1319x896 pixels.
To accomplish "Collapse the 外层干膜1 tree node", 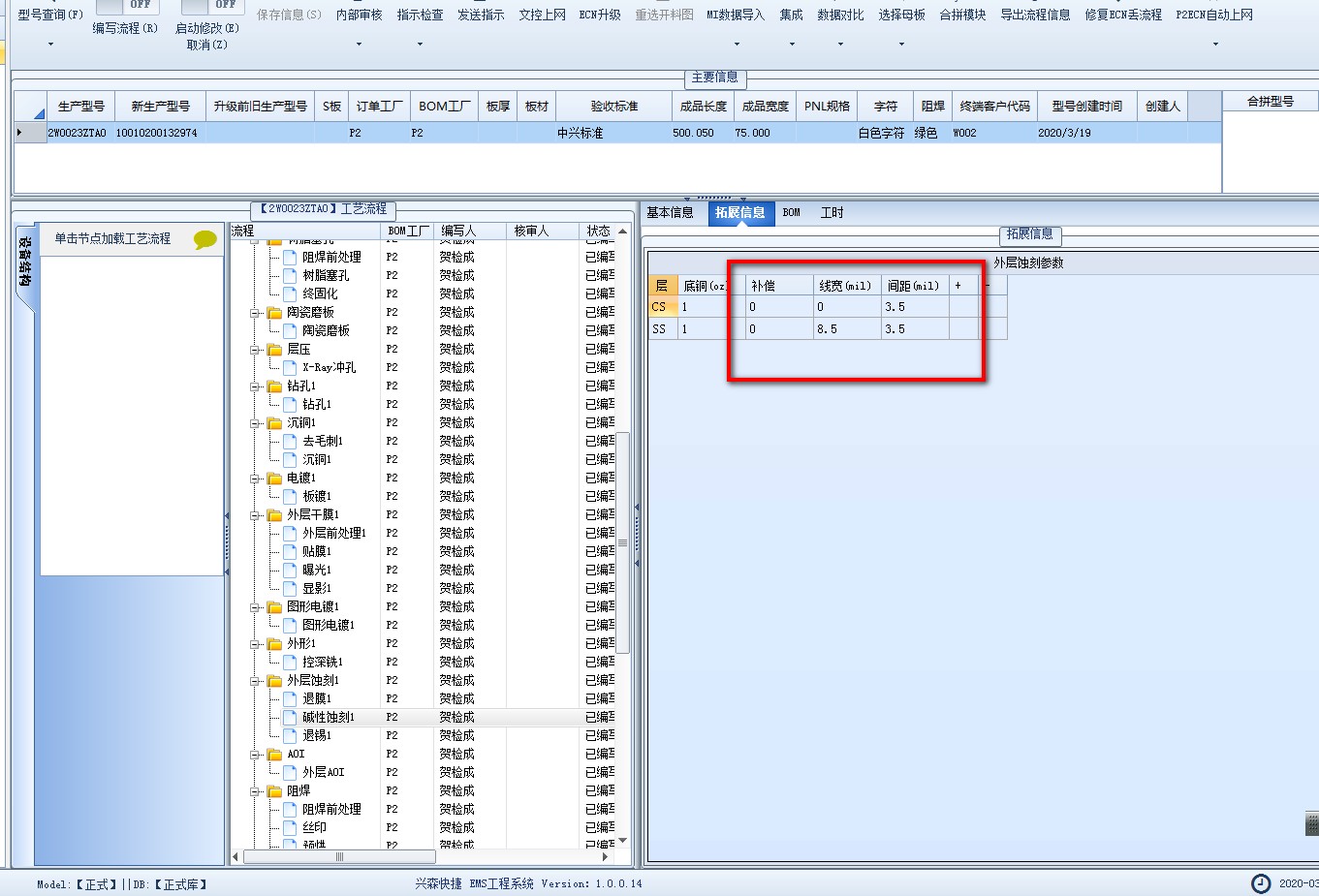I will click(256, 514).
